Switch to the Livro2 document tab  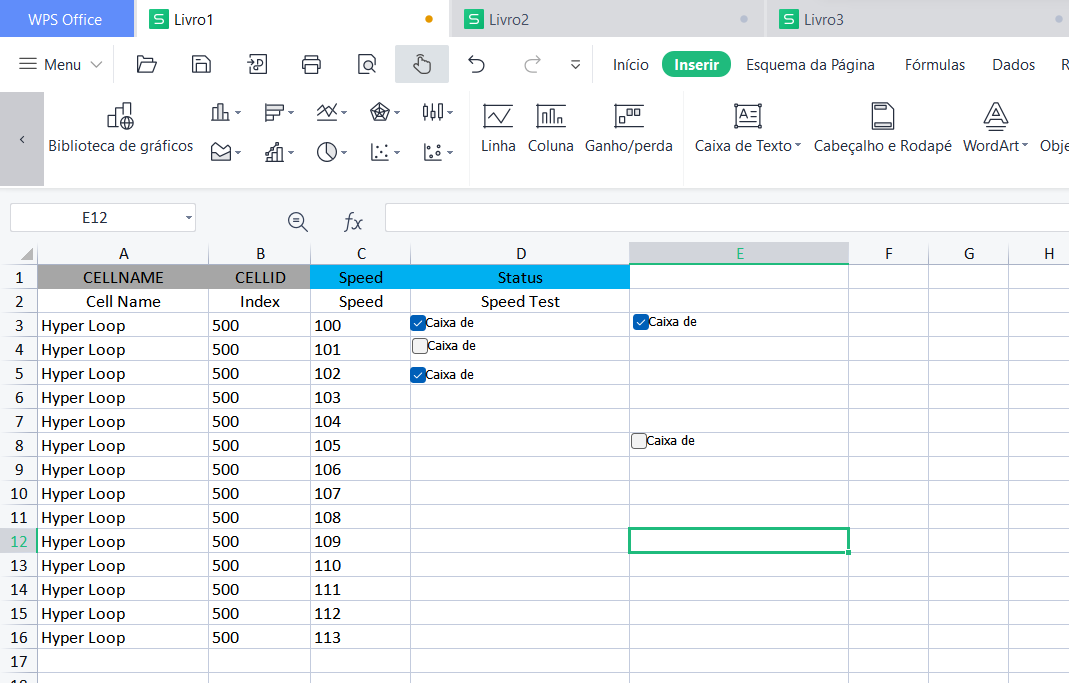(x=509, y=19)
